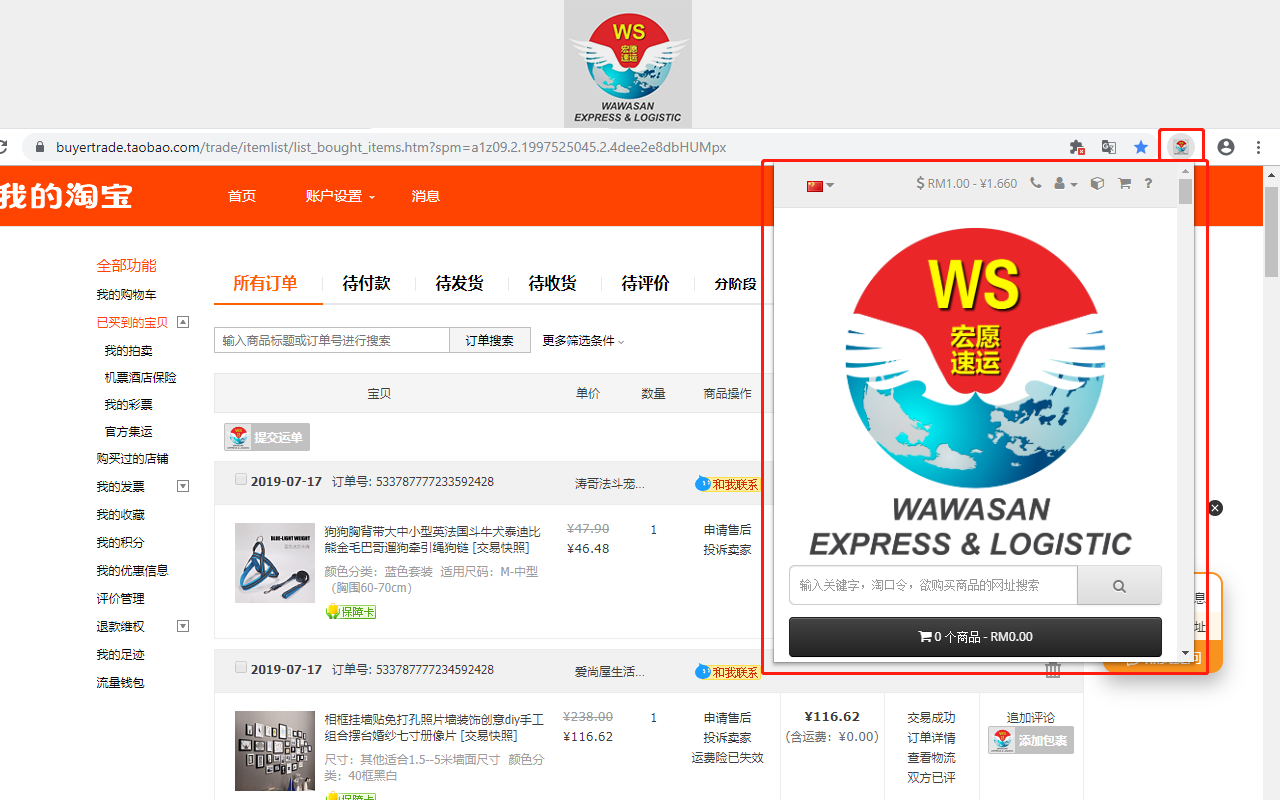Collapse the 已买到的宝贝 sidebar section

coord(183,322)
